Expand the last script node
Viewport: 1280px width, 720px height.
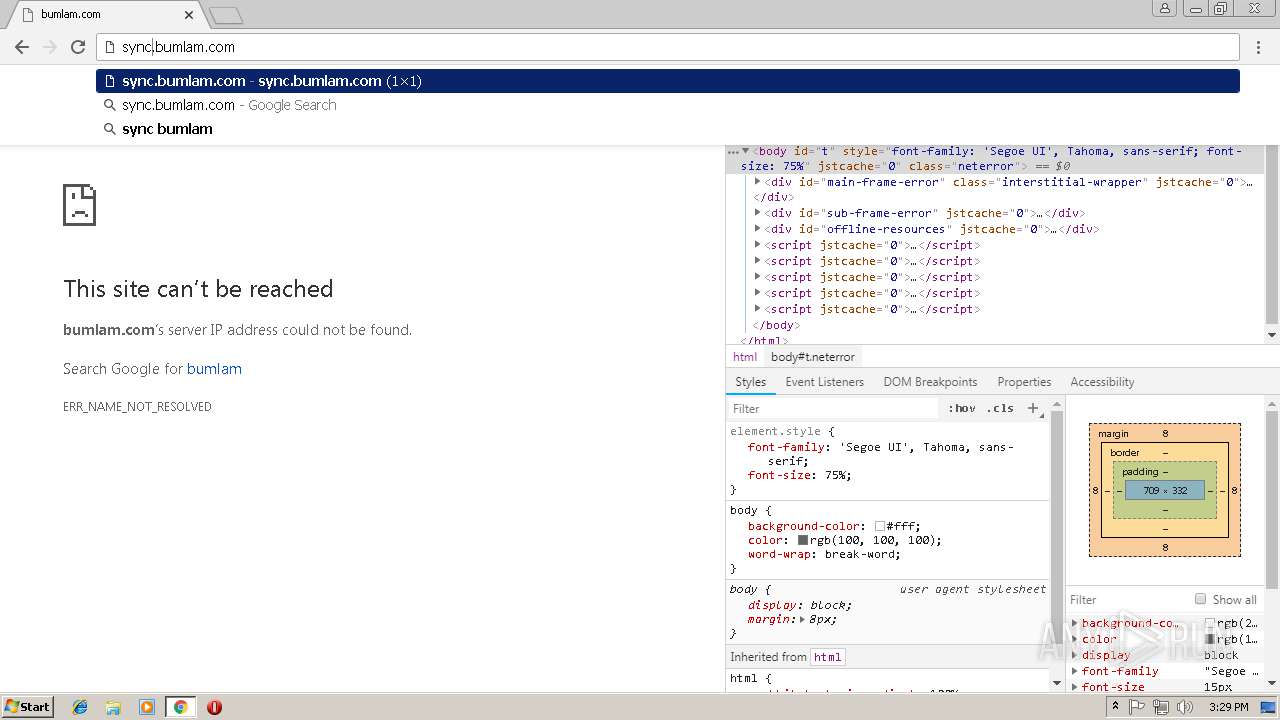[758, 309]
